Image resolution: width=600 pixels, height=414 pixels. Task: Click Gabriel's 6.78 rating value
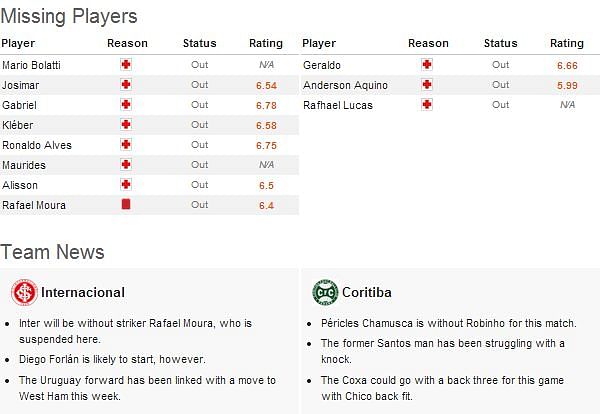coord(266,106)
